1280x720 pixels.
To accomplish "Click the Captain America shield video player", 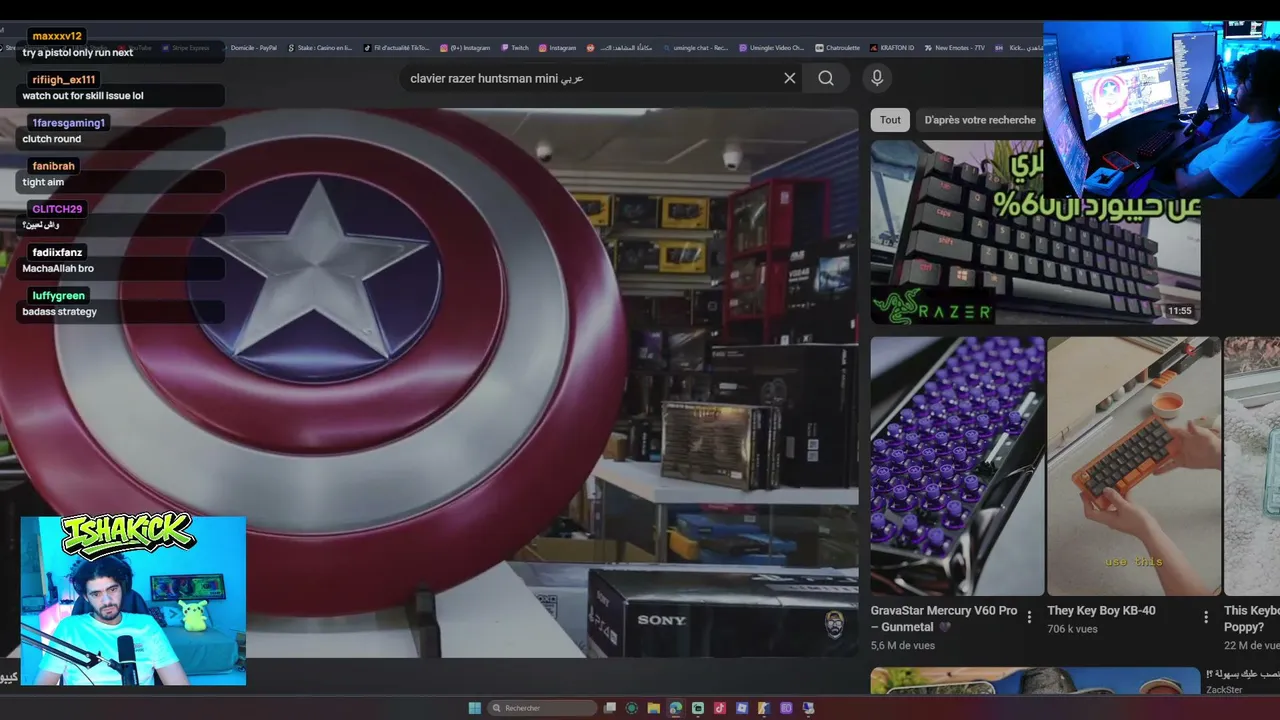I will point(429,382).
